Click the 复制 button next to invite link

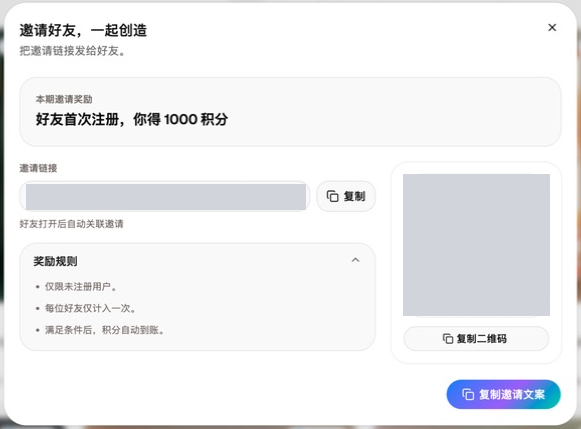pyautogui.click(x=346, y=196)
